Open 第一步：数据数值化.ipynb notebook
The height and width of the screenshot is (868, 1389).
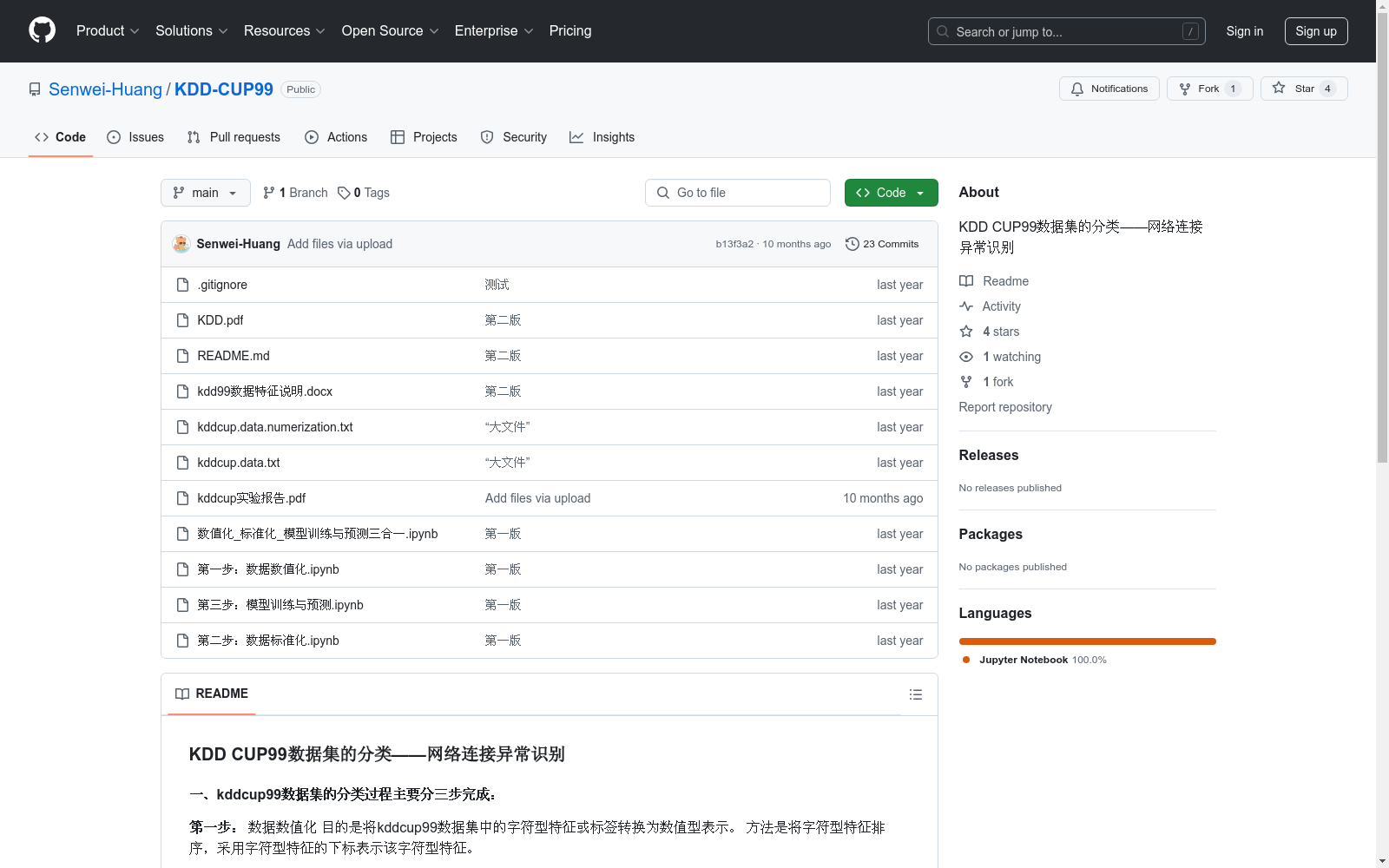click(x=268, y=569)
